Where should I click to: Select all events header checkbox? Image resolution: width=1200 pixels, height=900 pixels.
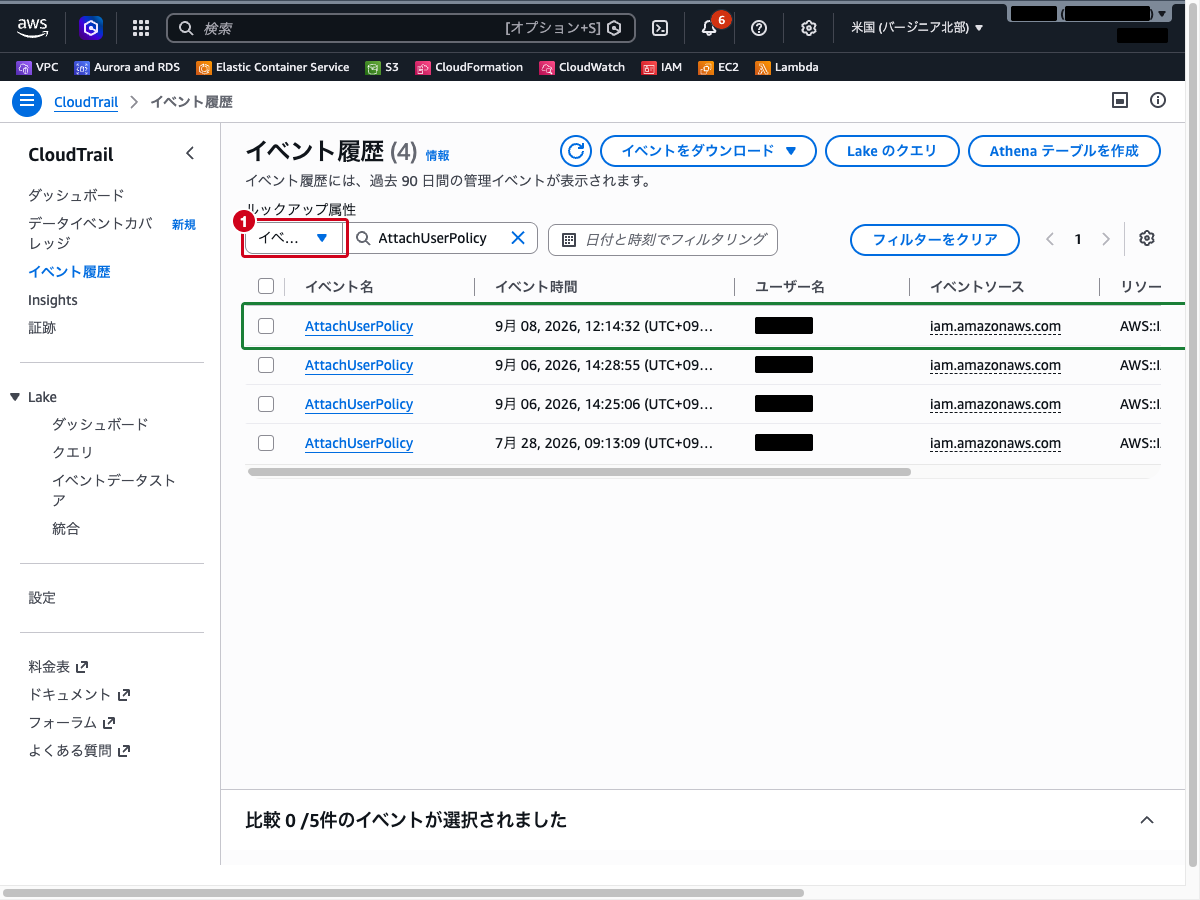266,287
